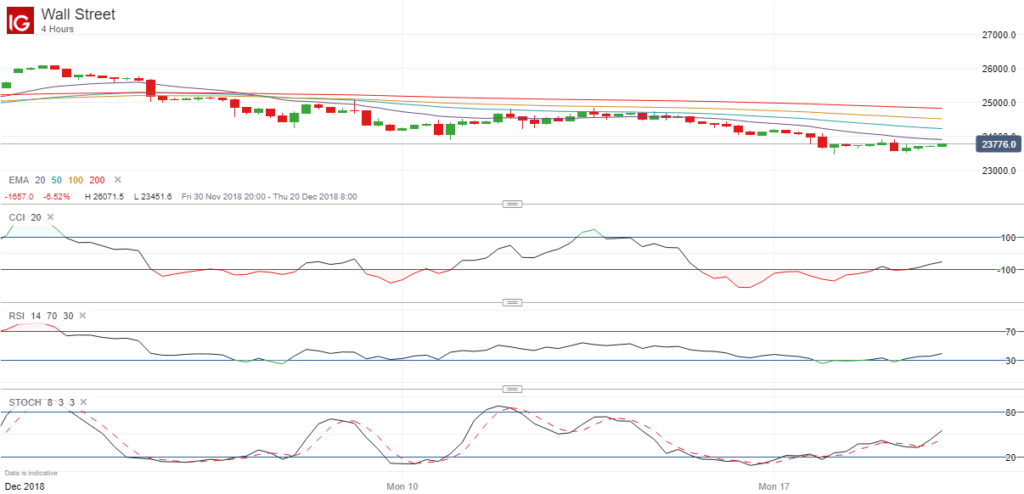The width and height of the screenshot is (1024, 494).
Task: Click the 4 Hours timeframe label
Action: [x=57, y=29]
